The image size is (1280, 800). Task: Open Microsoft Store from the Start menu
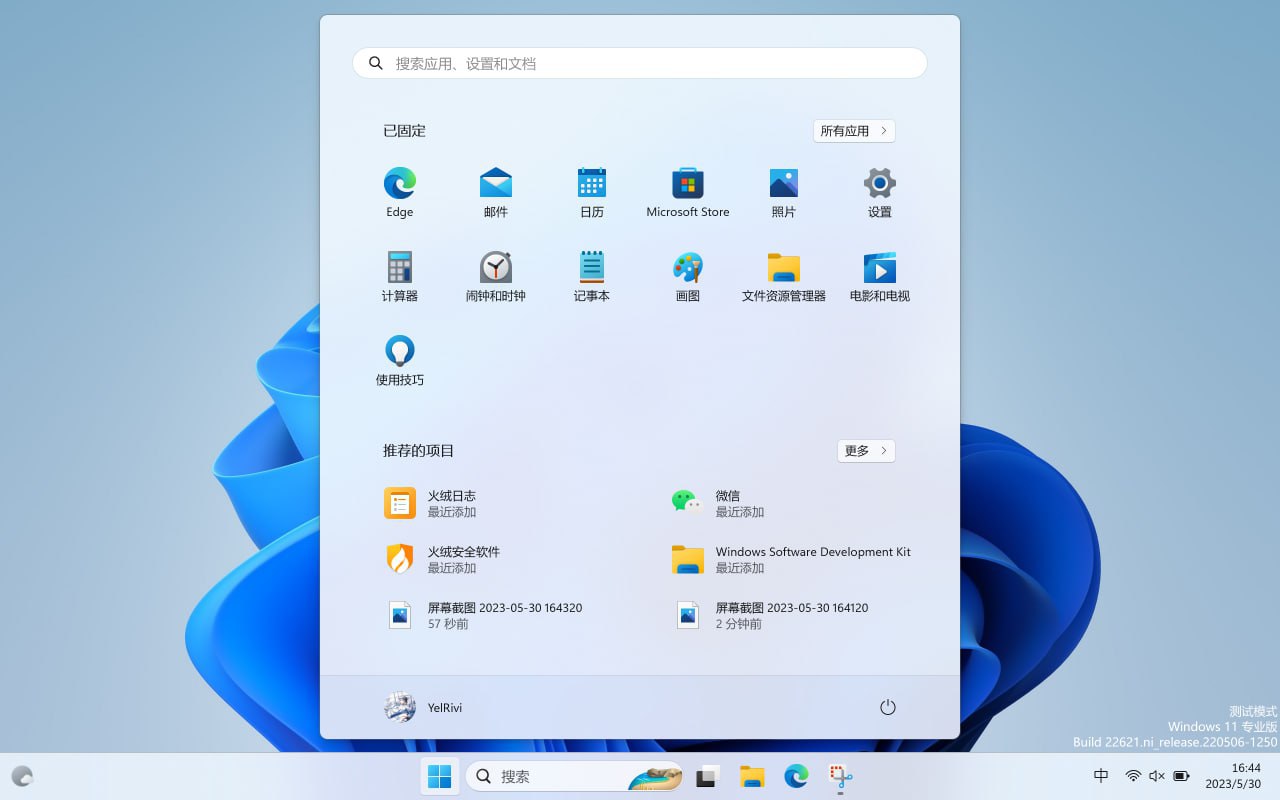pos(687,191)
